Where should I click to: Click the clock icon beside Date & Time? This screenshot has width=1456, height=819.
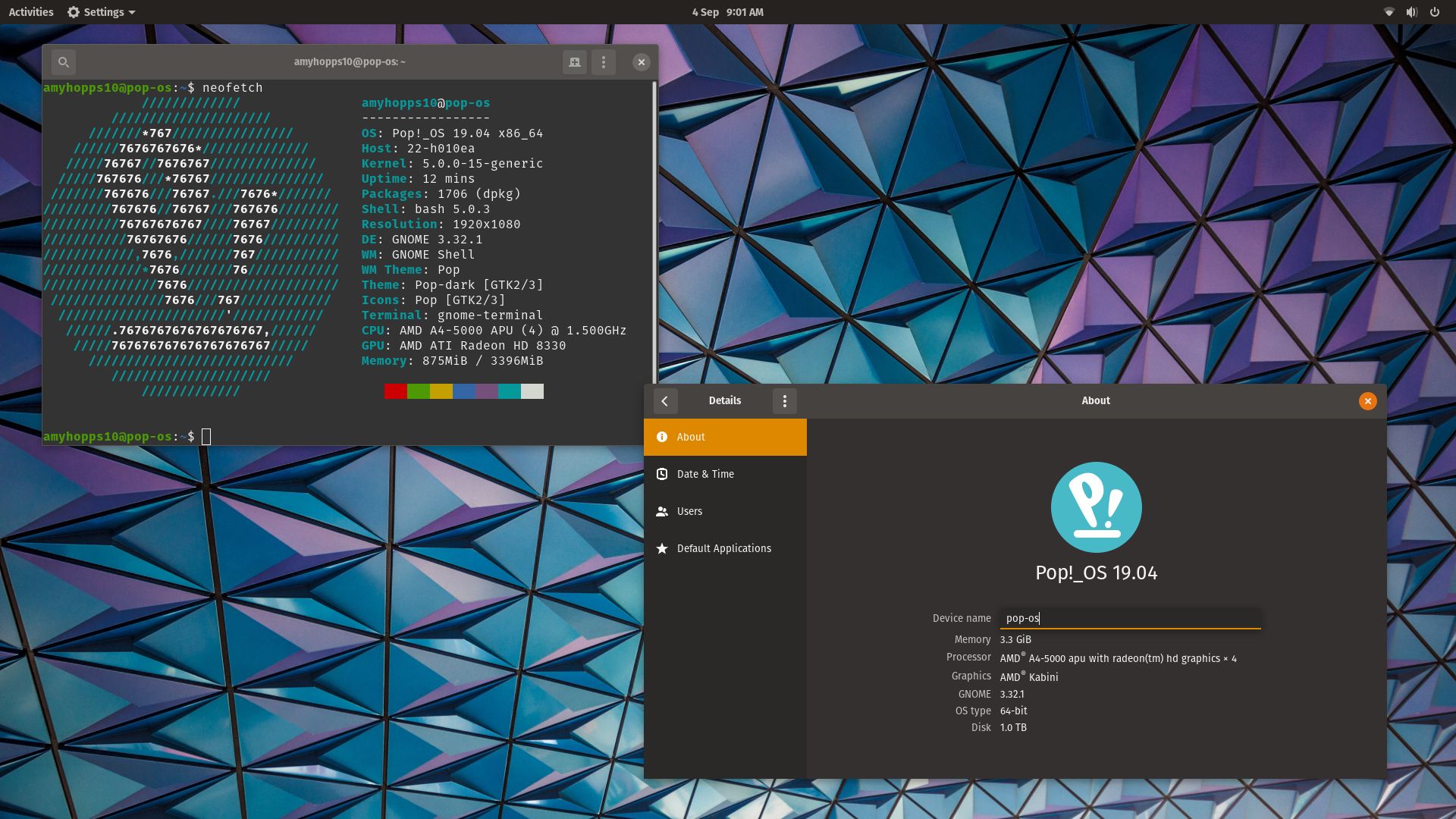662,474
